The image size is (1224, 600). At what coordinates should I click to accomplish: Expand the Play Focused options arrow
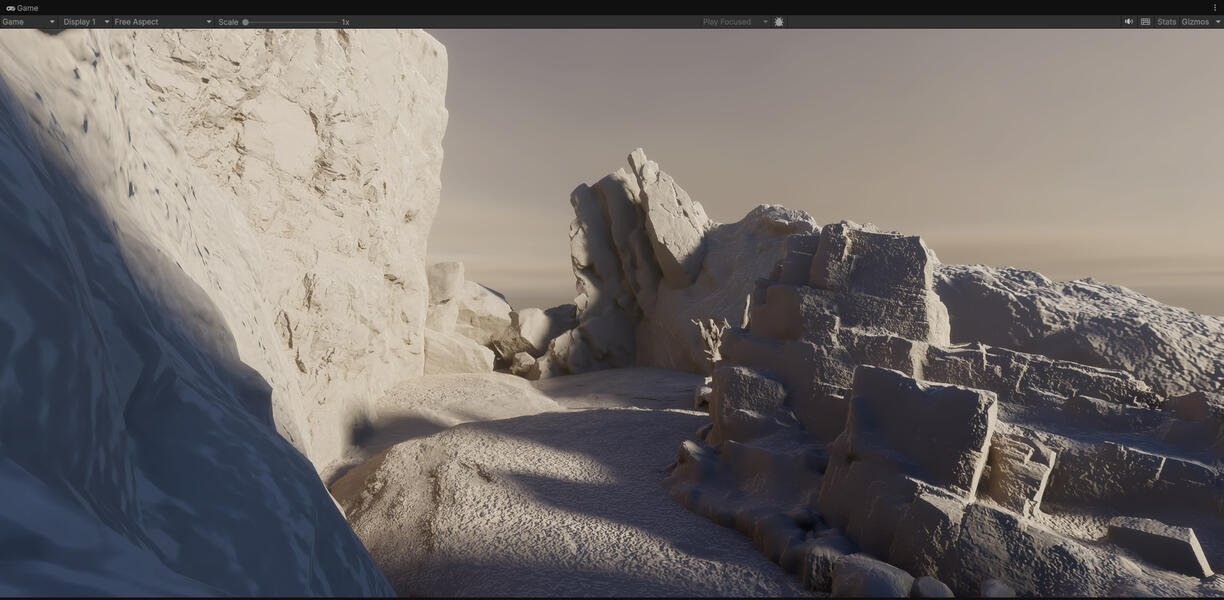pyautogui.click(x=765, y=21)
